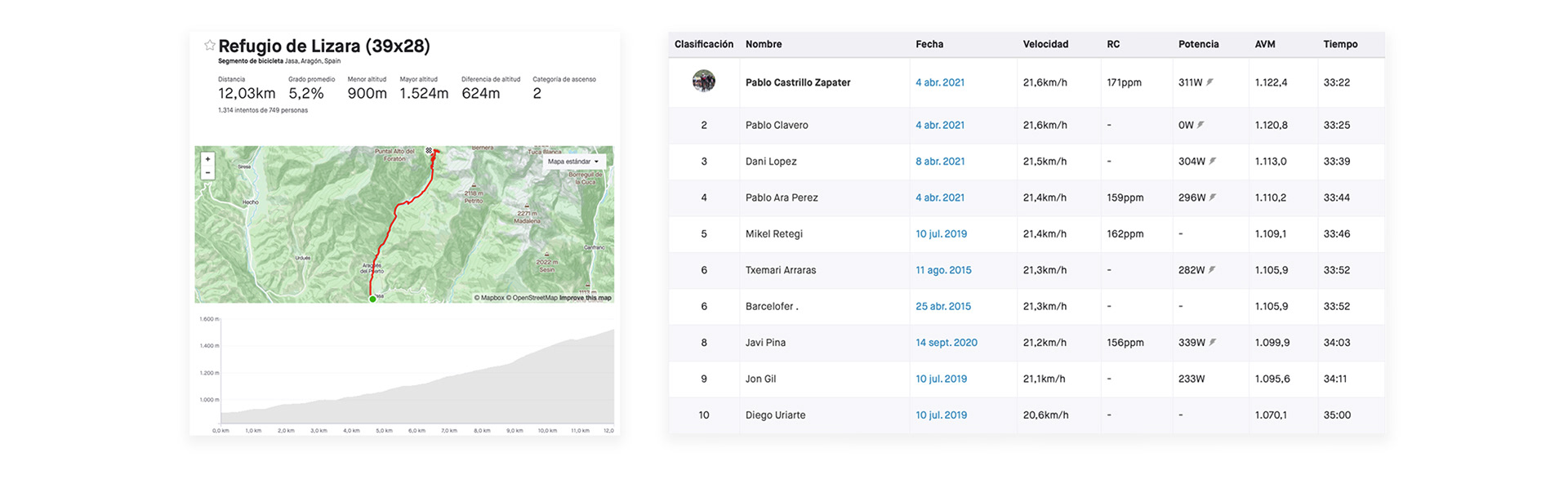The image size is (1568, 488).
Task: Click the Tiempo column header
Action: pos(1340,44)
